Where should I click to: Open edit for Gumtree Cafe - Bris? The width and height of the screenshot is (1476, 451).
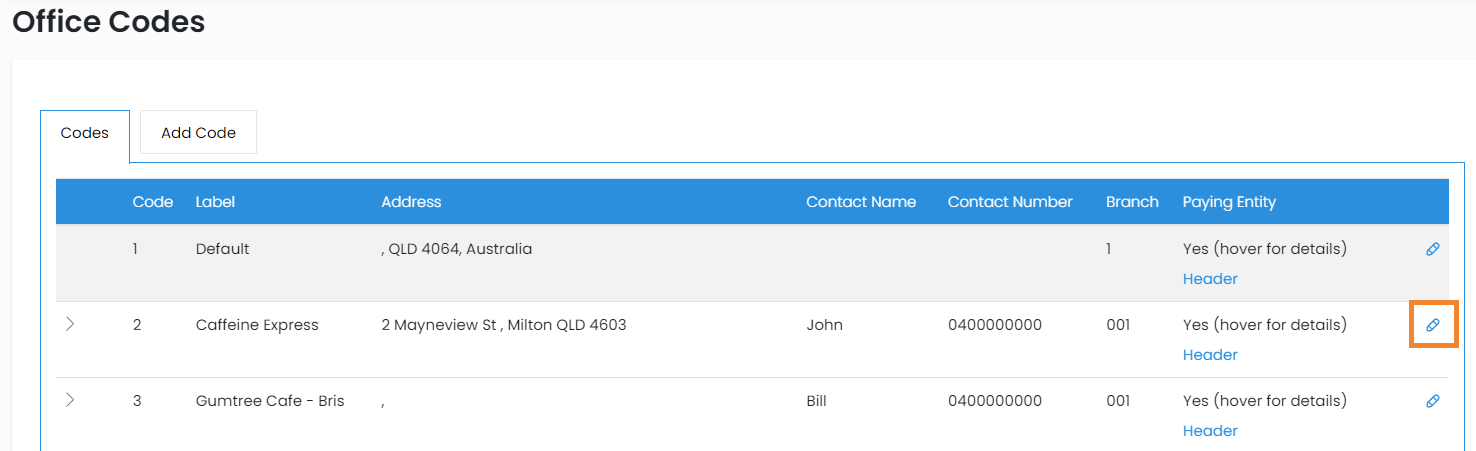pos(1432,401)
